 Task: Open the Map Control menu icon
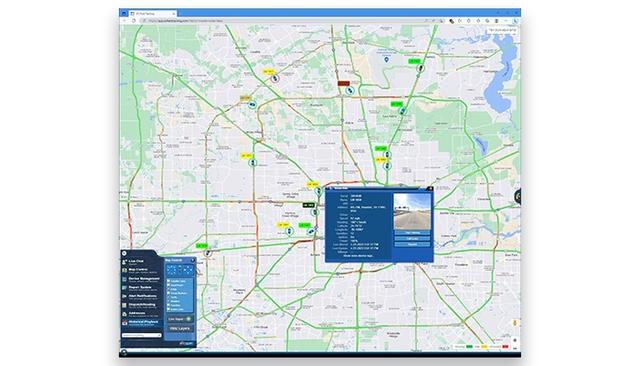coord(124,270)
